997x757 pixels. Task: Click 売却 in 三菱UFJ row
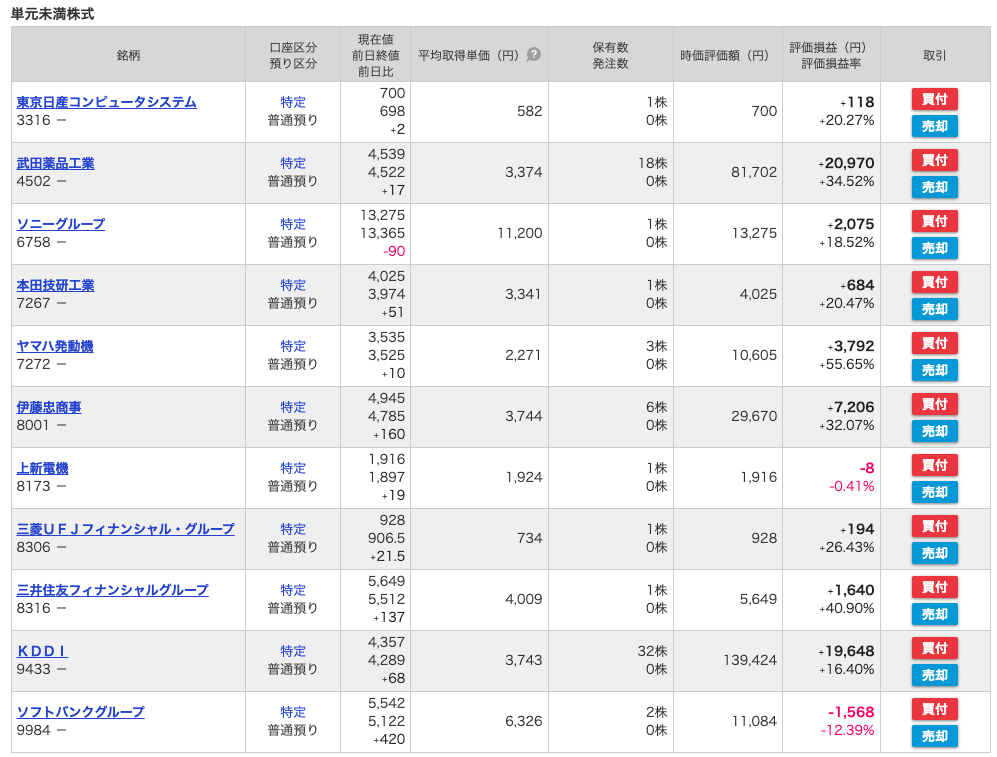(935, 553)
